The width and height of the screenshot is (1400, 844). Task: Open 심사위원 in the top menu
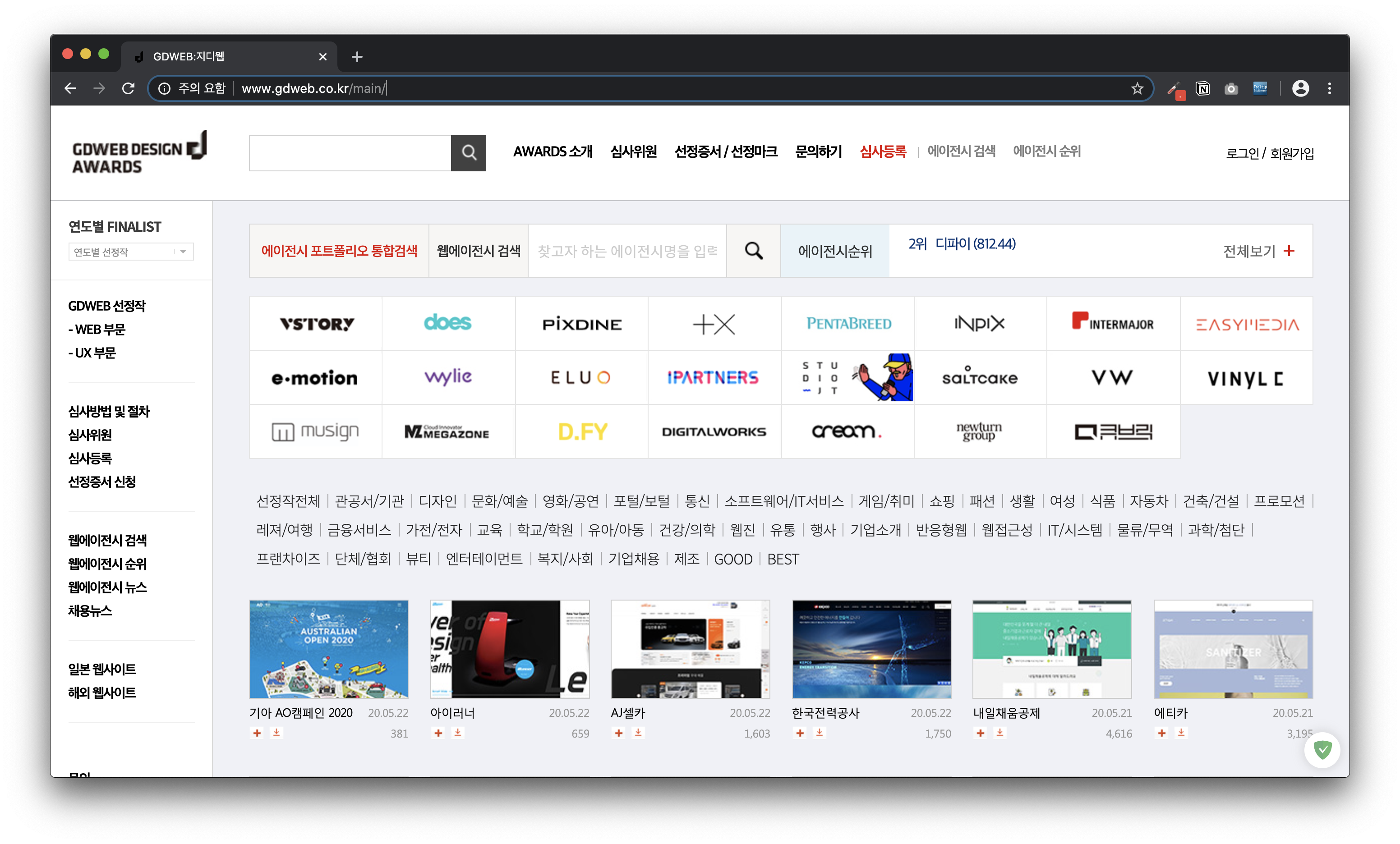(633, 151)
